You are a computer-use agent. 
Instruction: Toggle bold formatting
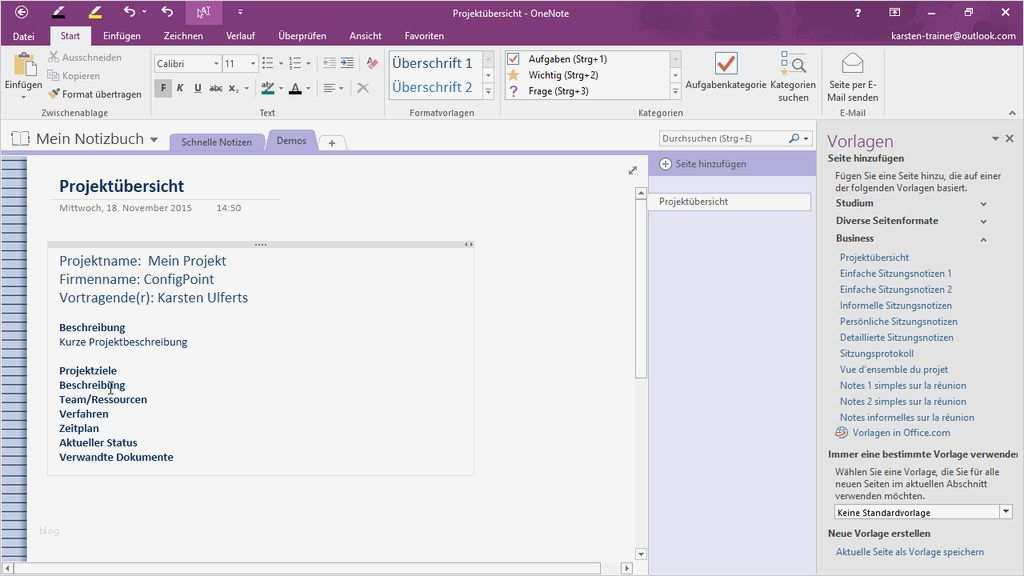tap(163, 88)
